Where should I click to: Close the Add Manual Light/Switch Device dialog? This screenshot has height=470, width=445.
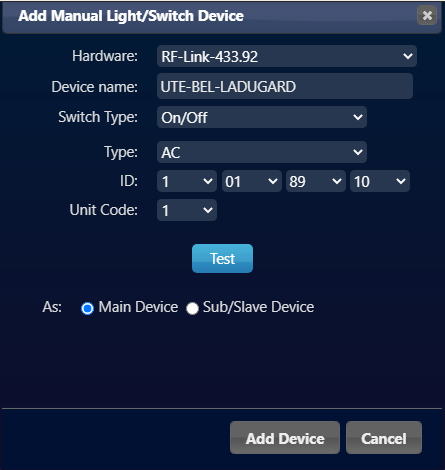click(x=427, y=15)
